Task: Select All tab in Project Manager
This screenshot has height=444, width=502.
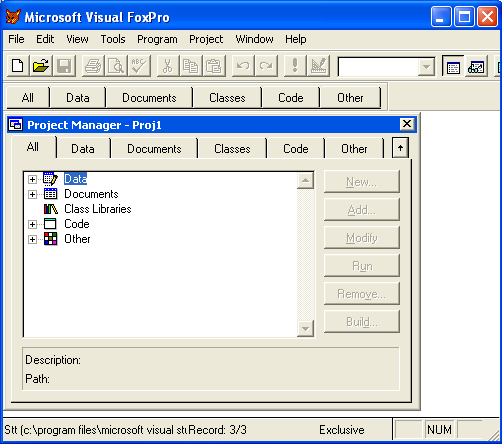Action: (33, 147)
